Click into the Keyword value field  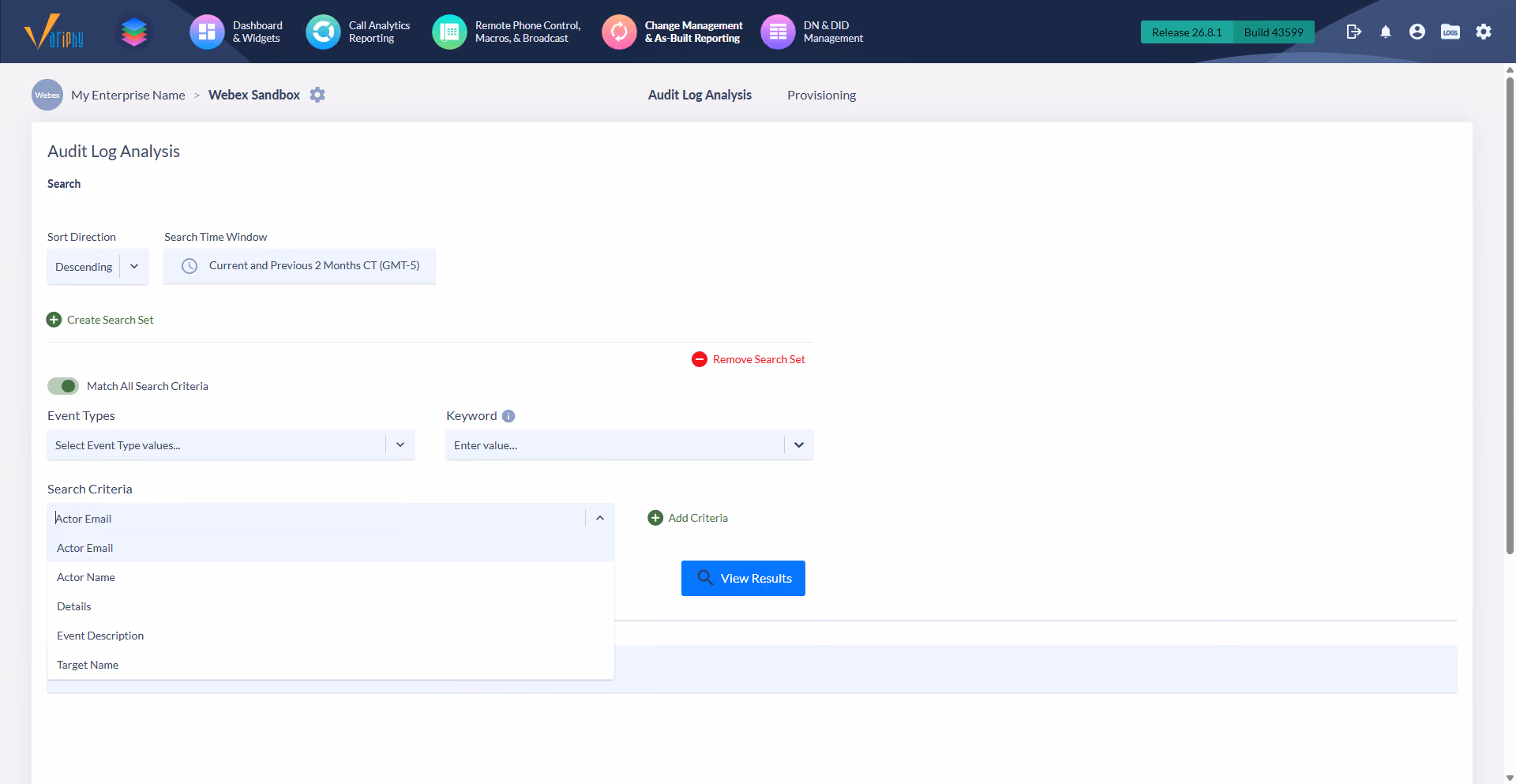[615, 445]
